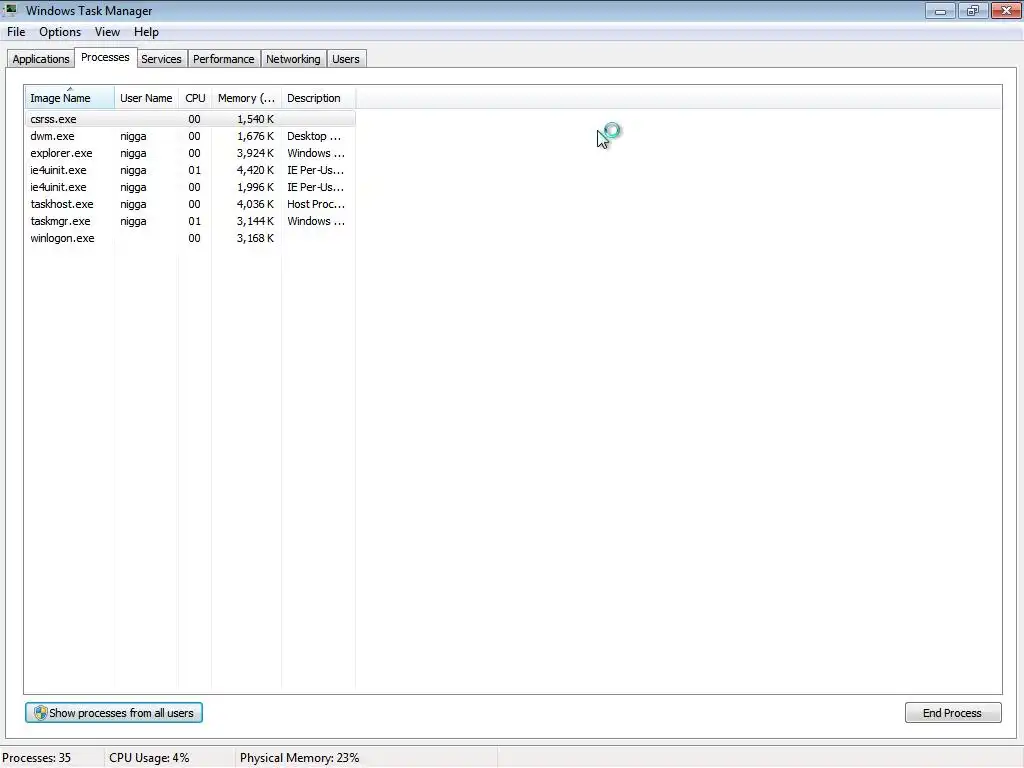The image size is (1024, 768).
Task: Click the "Desktop ..." description cell
Action: [314, 136]
